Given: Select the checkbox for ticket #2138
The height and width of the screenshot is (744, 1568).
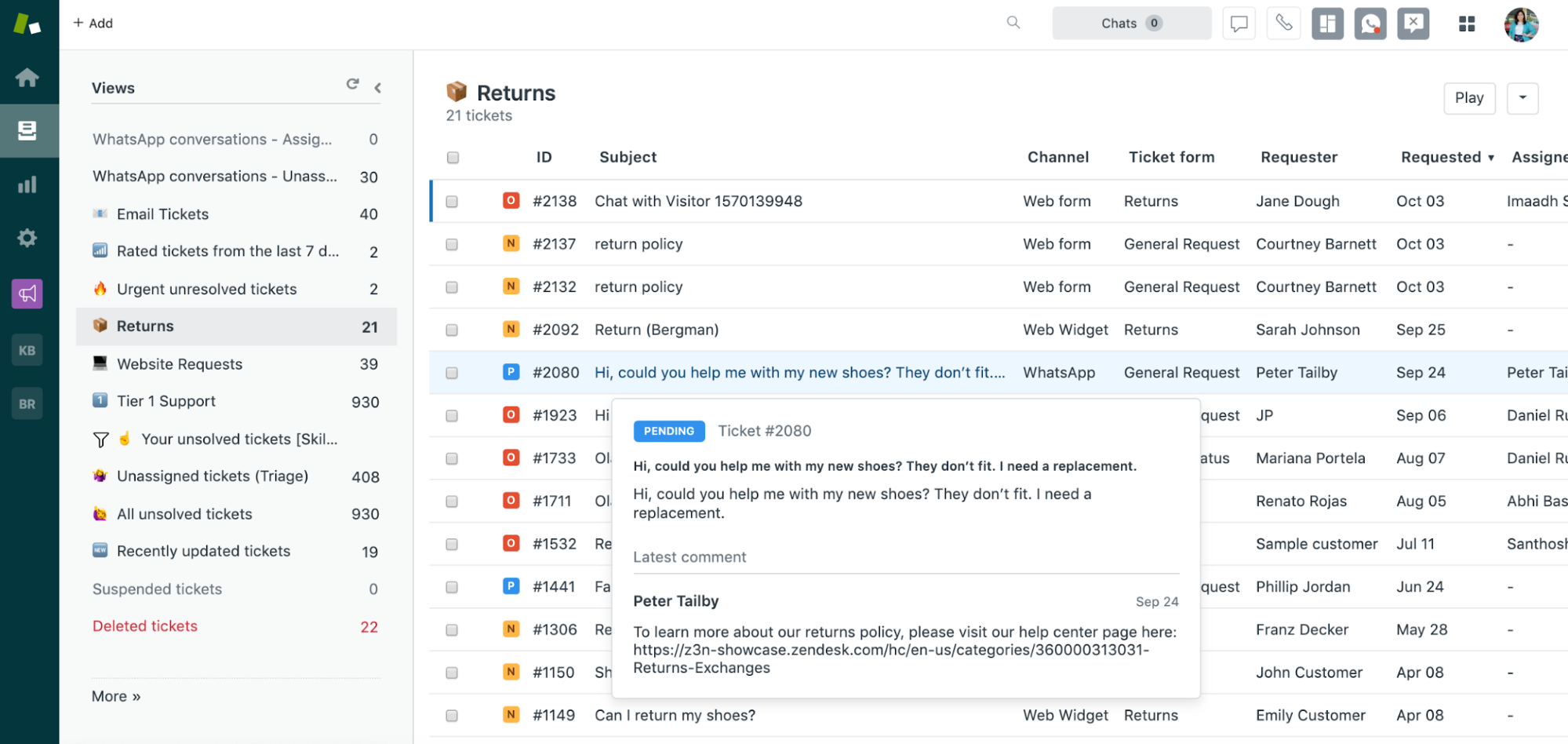Looking at the screenshot, I should coord(453,201).
